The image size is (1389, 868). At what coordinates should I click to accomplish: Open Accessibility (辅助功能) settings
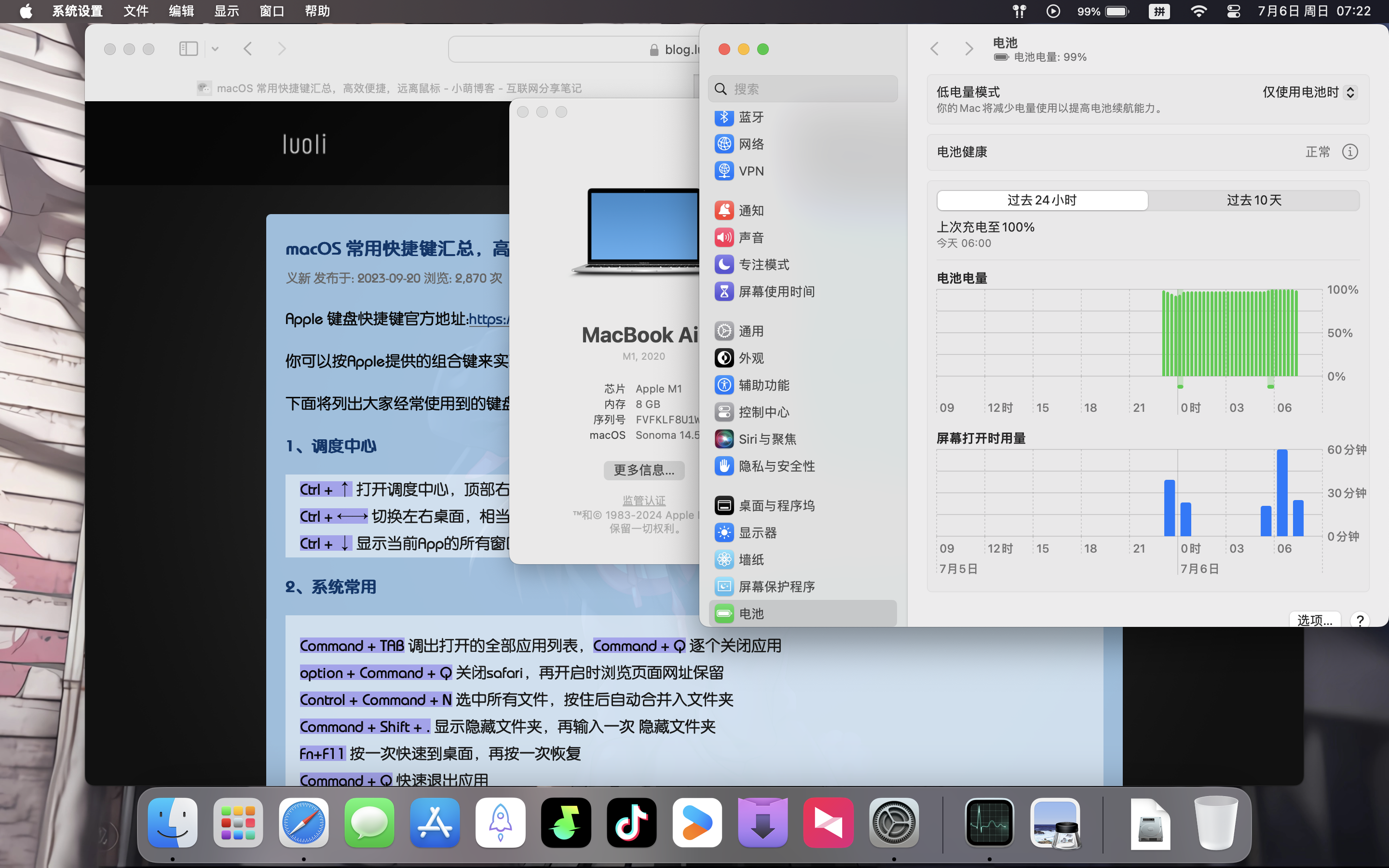pyautogui.click(x=803, y=385)
